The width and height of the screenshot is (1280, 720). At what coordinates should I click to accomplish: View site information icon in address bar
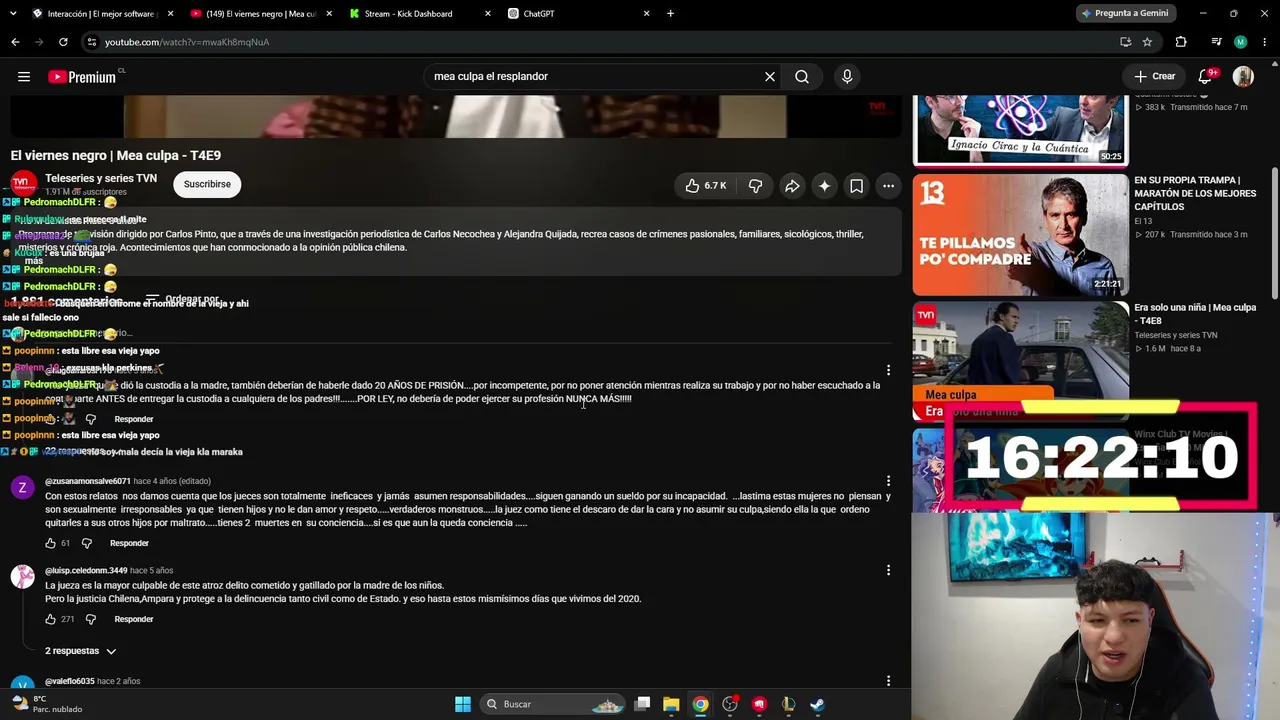[92, 42]
